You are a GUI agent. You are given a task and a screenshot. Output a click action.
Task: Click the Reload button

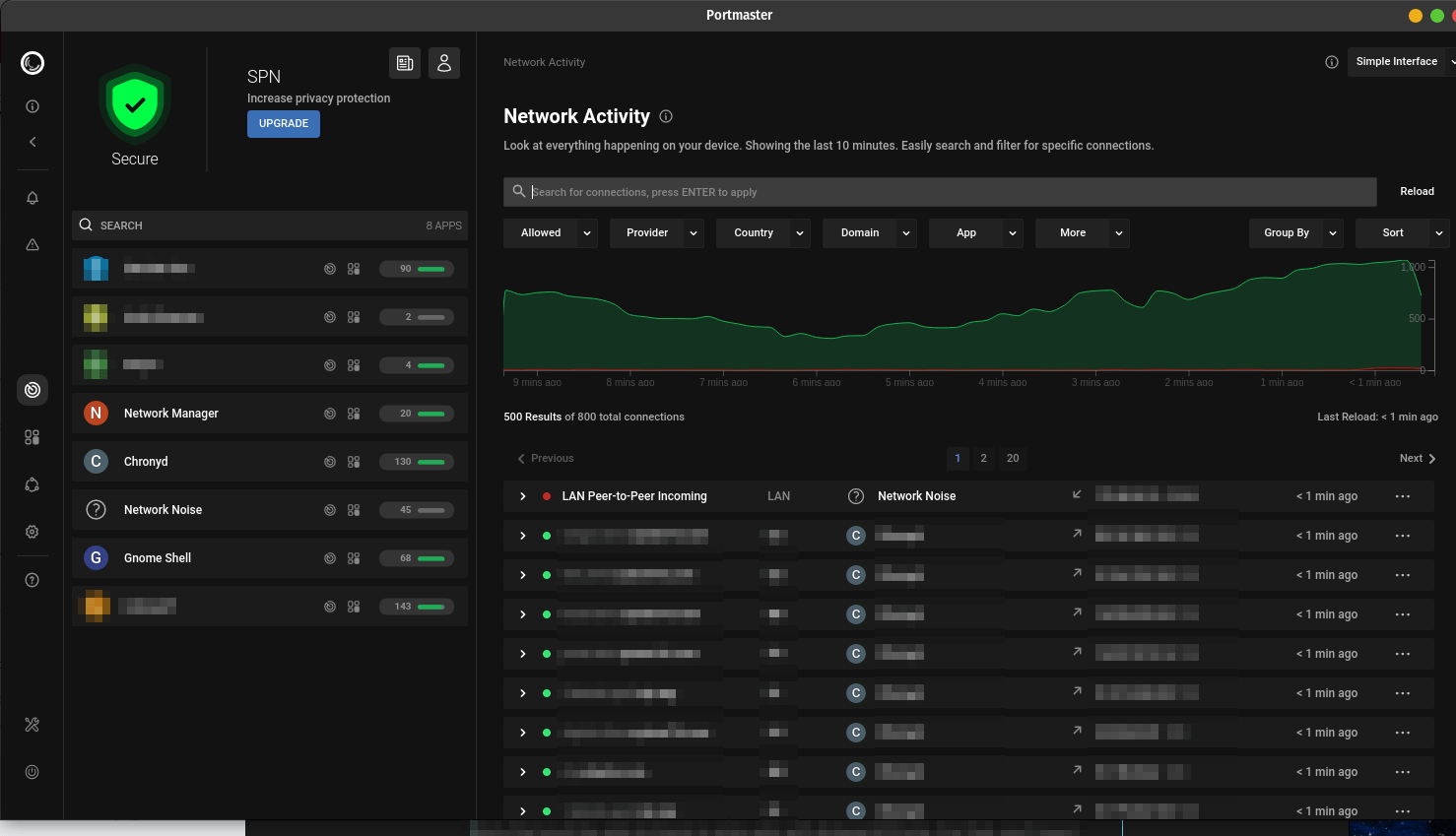coord(1417,192)
